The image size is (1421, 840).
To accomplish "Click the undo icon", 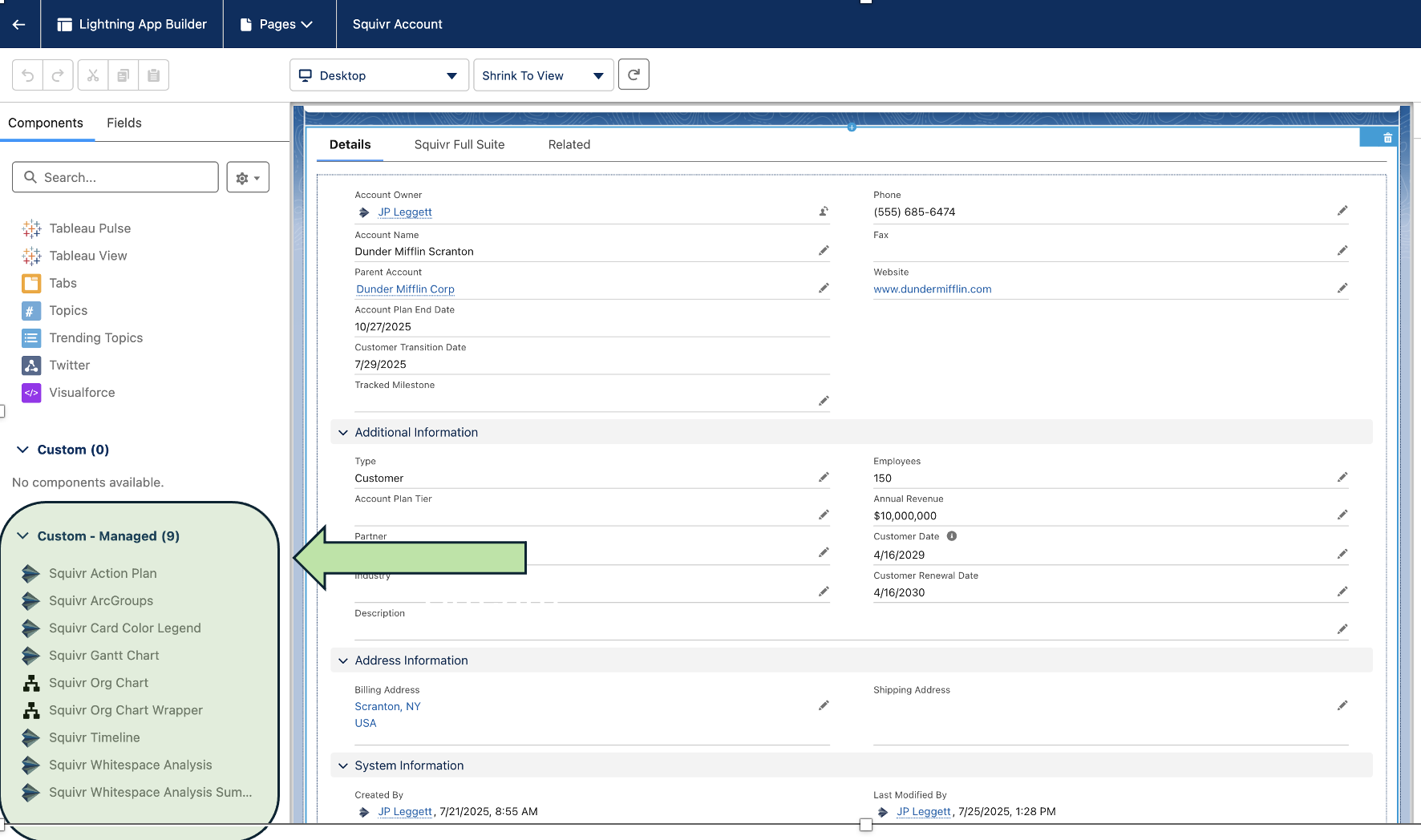I will point(28,75).
